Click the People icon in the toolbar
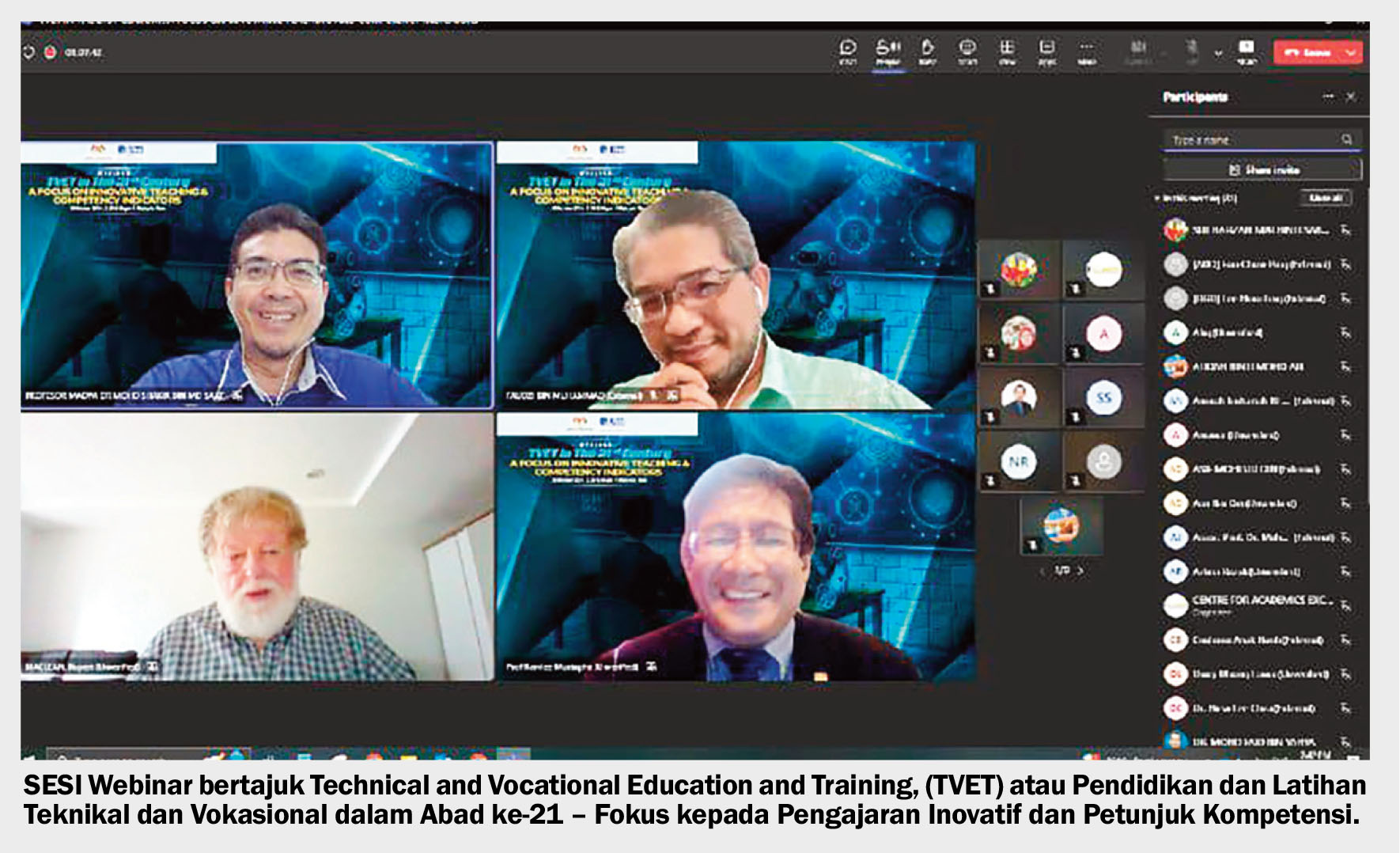1400x853 pixels. [888, 51]
